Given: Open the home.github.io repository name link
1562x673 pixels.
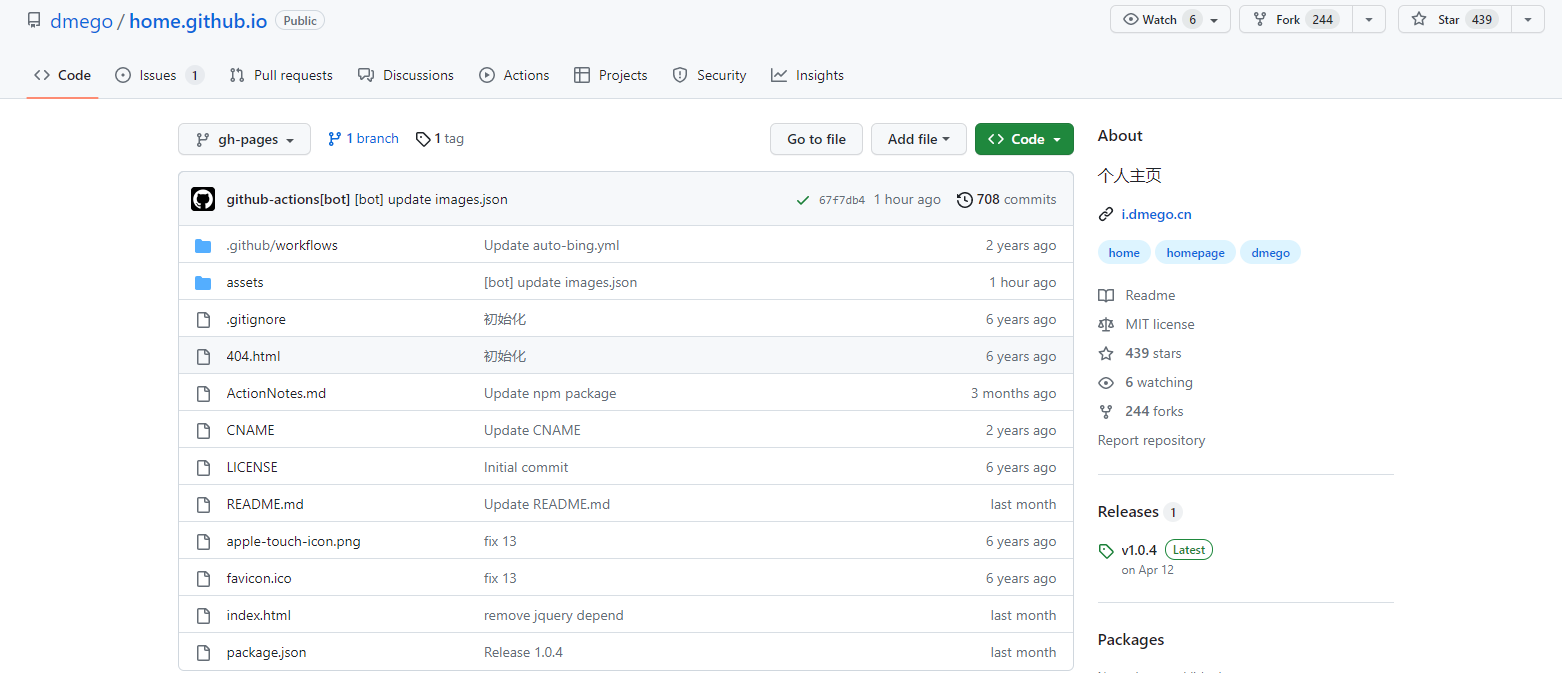Looking at the screenshot, I should (x=198, y=21).
